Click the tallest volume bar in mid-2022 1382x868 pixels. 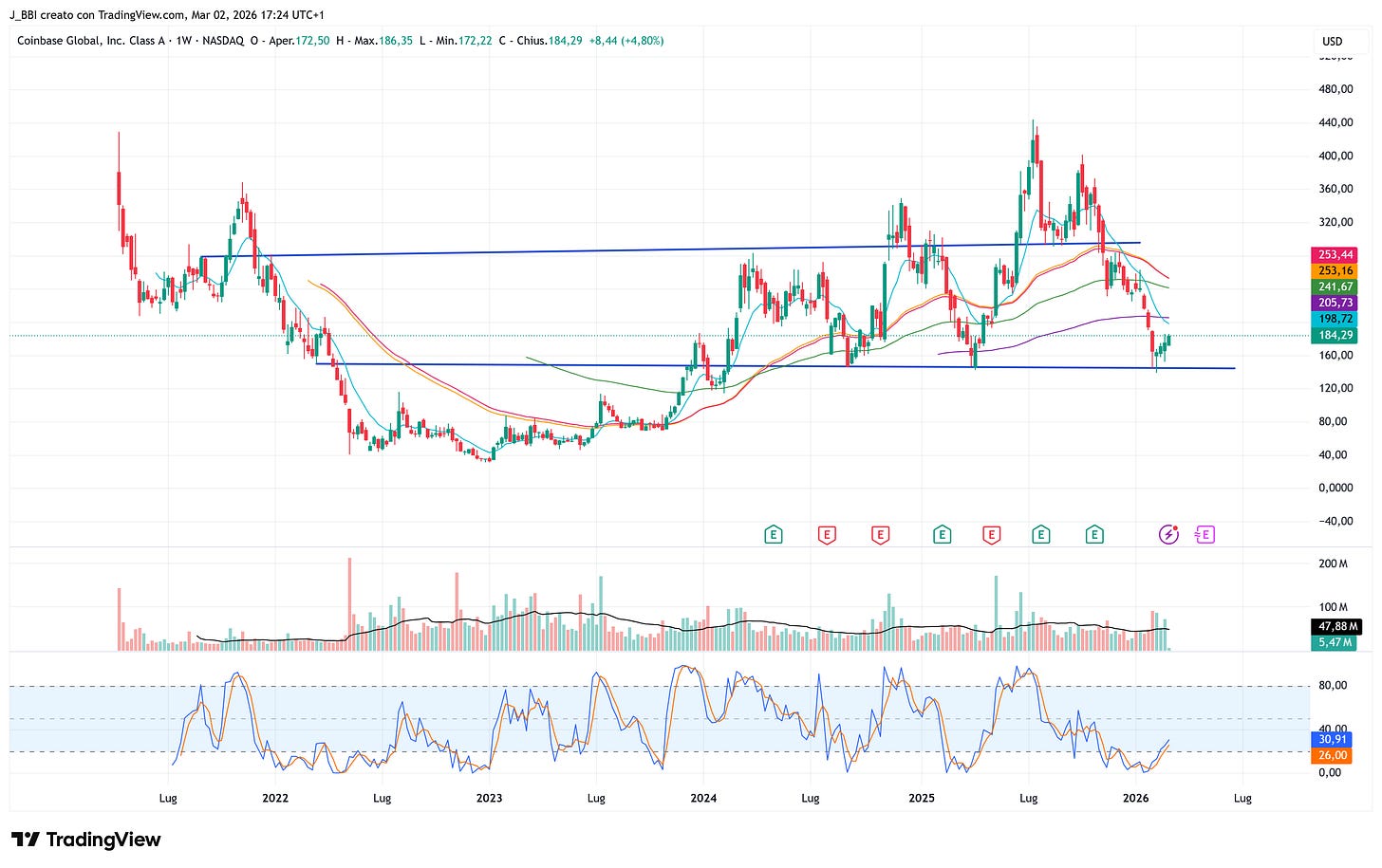coord(349,603)
